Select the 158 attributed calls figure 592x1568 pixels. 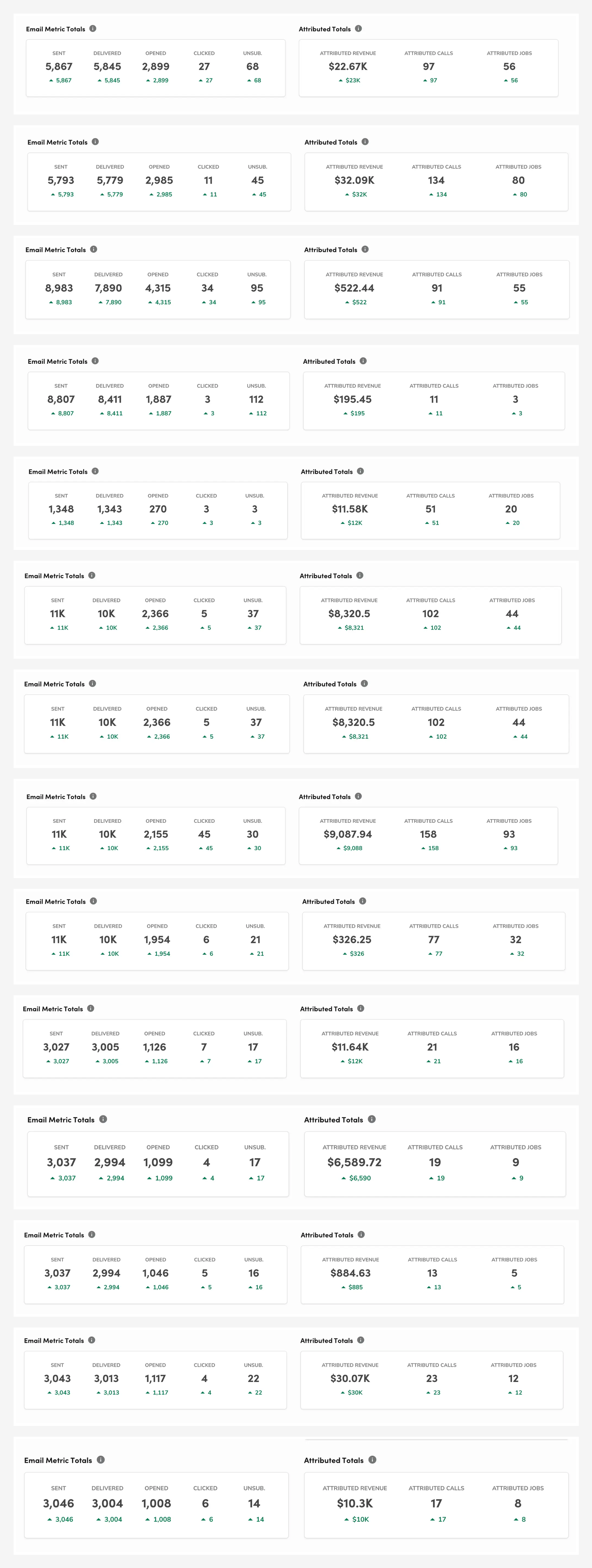click(x=428, y=834)
